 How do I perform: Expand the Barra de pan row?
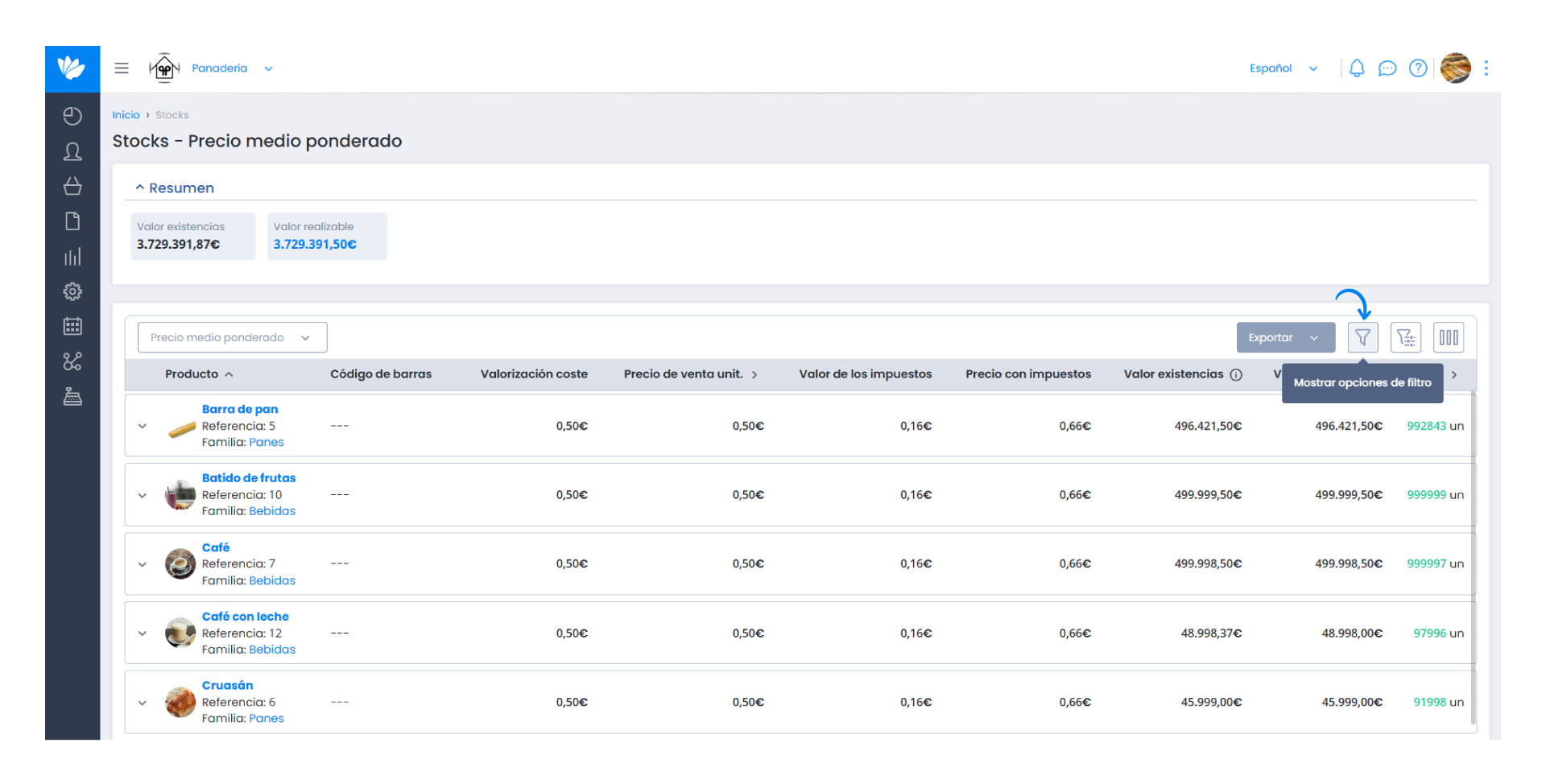click(143, 426)
